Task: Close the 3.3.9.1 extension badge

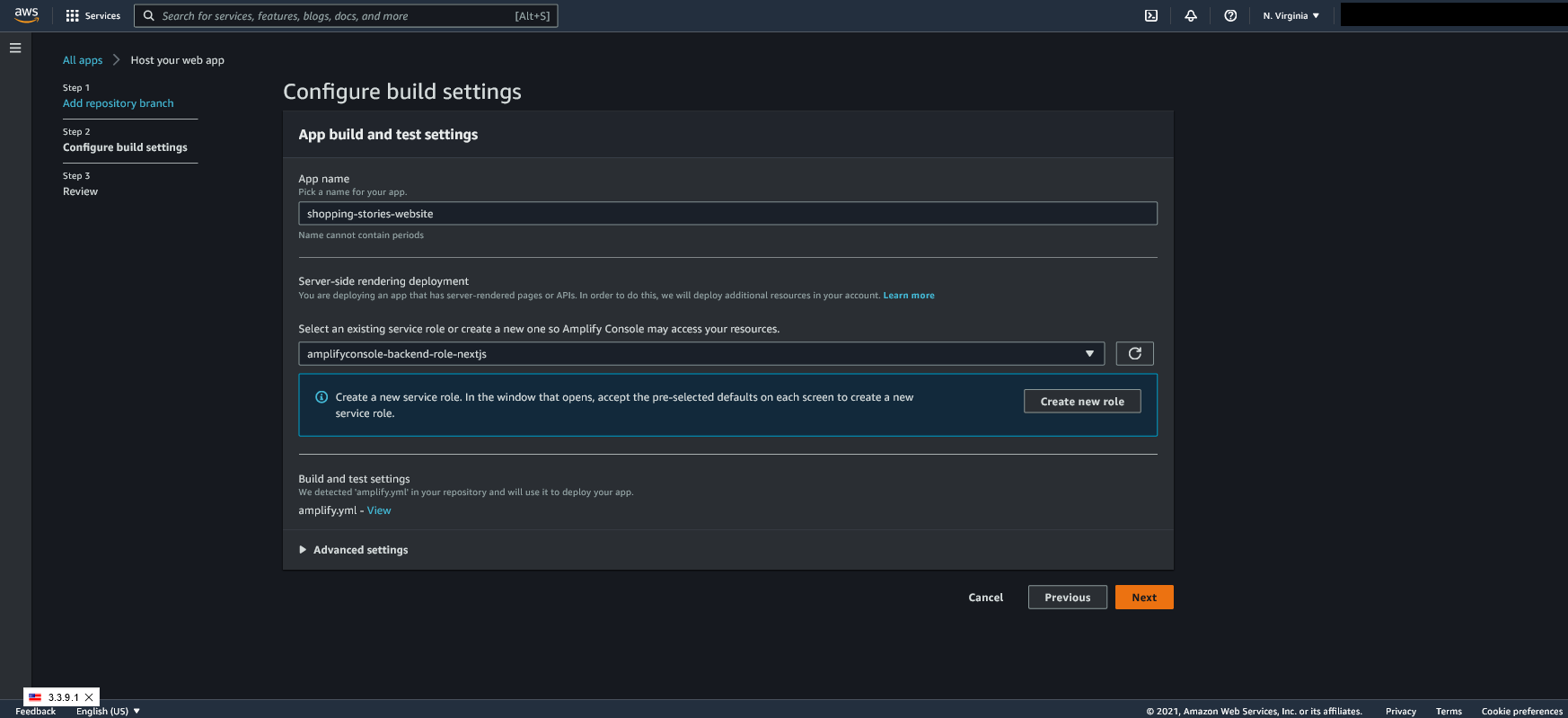Action: 89,697
